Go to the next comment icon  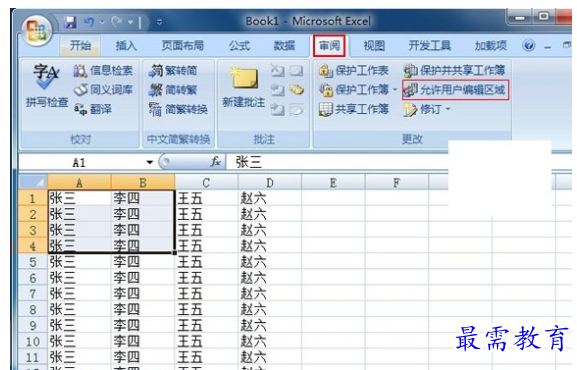277,109
